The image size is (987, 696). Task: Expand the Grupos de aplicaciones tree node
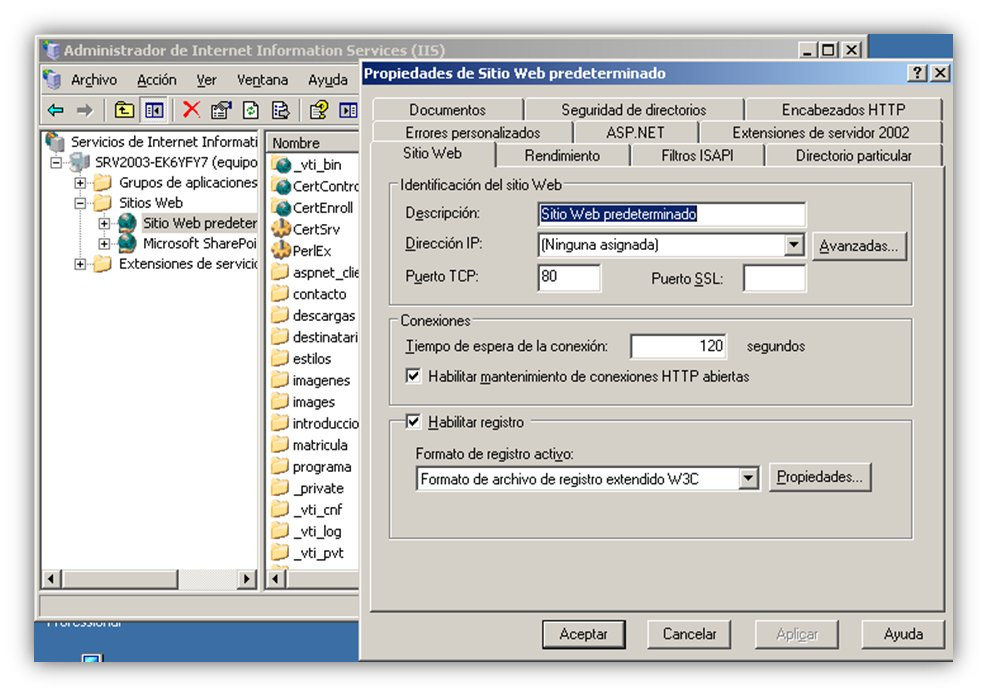pos(80,183)
